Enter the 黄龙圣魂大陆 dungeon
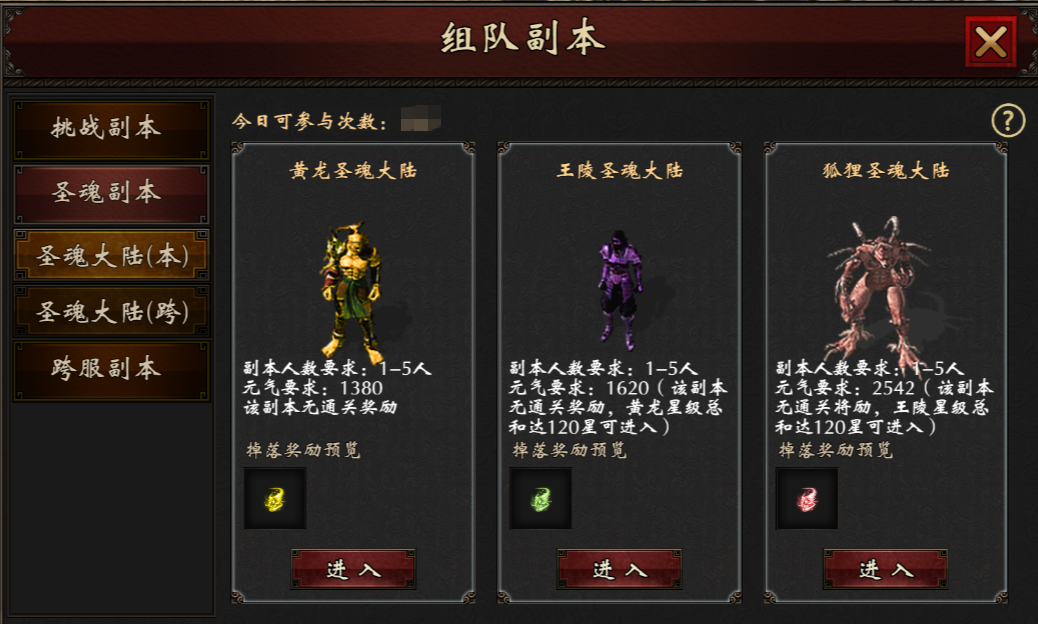Image resolution: width=1038 pixels, height=624 pixels. [x=354, y=569]
